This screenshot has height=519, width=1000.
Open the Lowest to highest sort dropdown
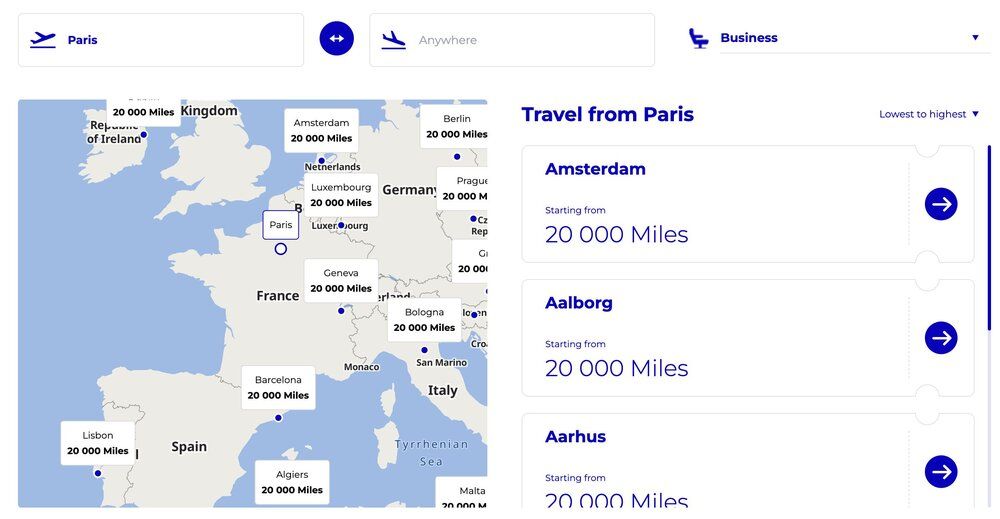coord(929,114)
